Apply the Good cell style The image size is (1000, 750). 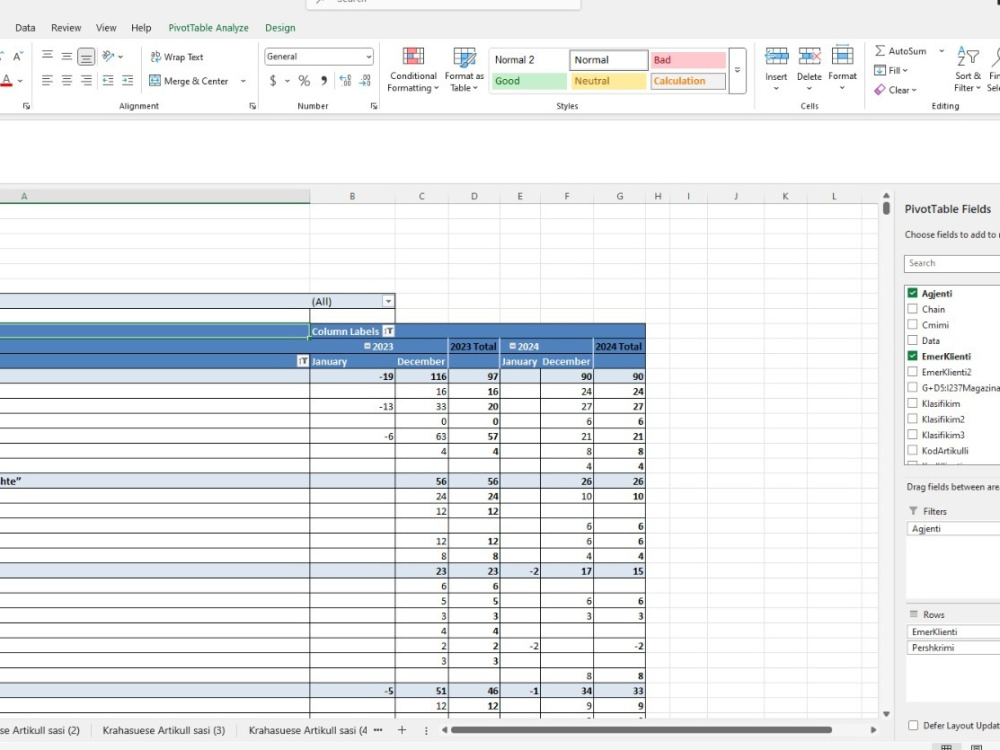529,81
